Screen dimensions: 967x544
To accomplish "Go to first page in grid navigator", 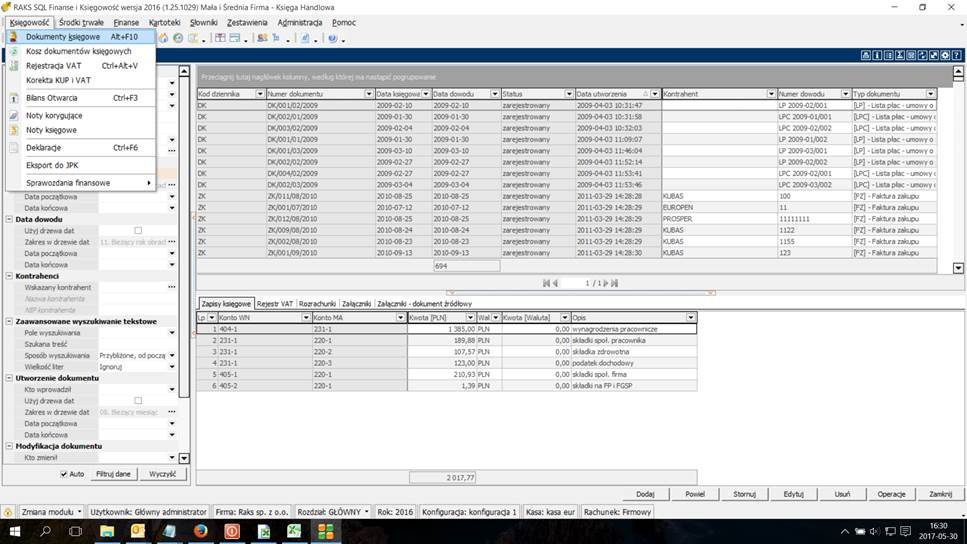I will pos(546,283).
